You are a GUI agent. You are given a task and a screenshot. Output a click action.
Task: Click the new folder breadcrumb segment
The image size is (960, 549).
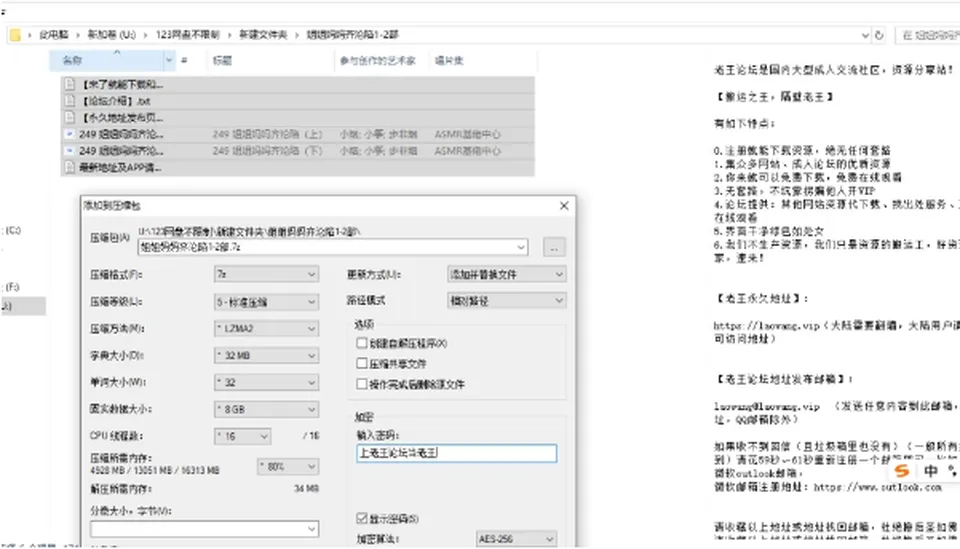click(263, 35)
